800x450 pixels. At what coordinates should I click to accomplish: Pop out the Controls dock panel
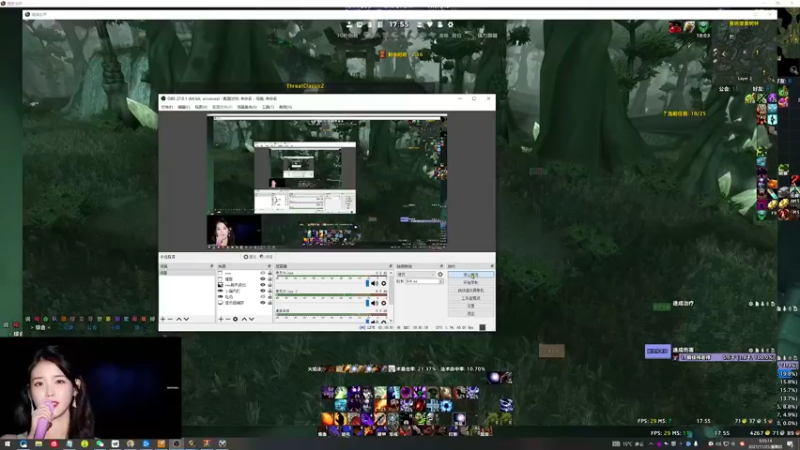pyautogui.click(x=492, y=266)
